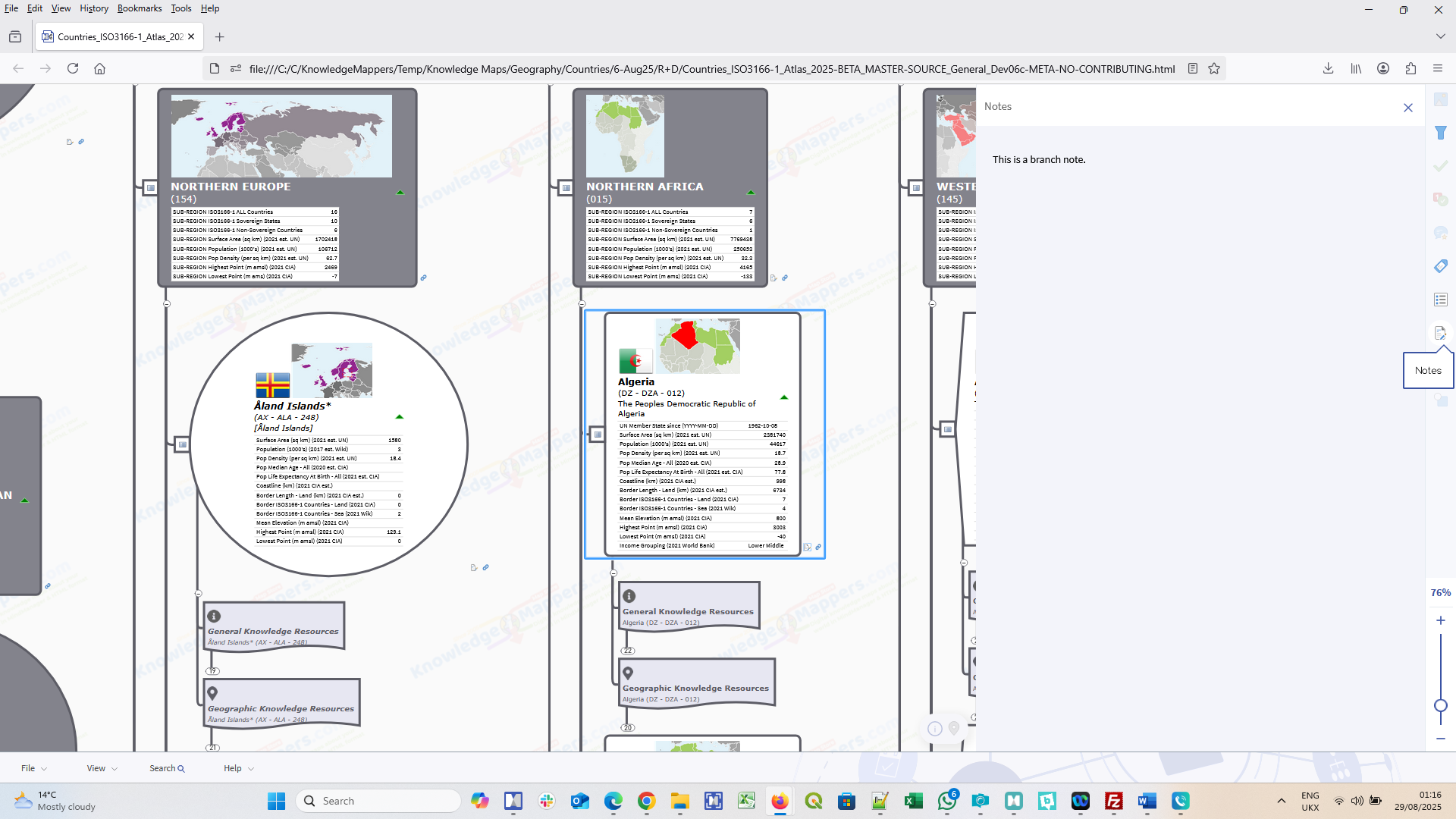This screenshot has height=819, width=1456.
Task: Open the Images panel icon in sidebar
Action: pos(1441,99)
